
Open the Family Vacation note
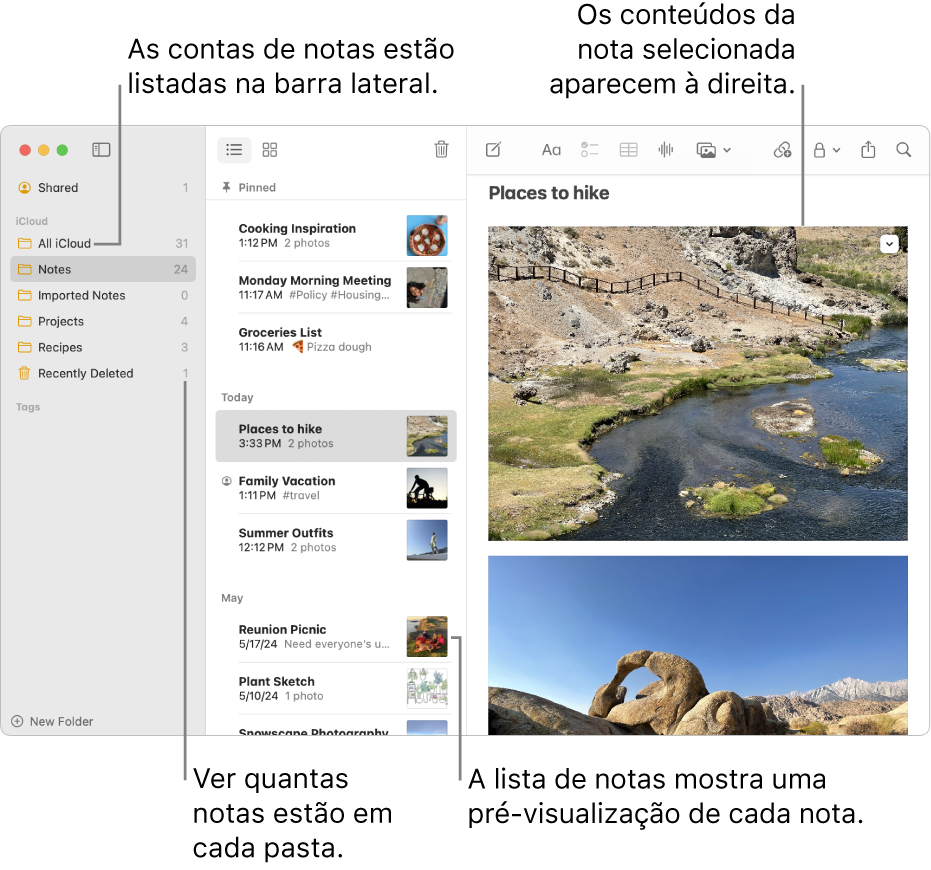pyautogui.click(x=335, y=488)
